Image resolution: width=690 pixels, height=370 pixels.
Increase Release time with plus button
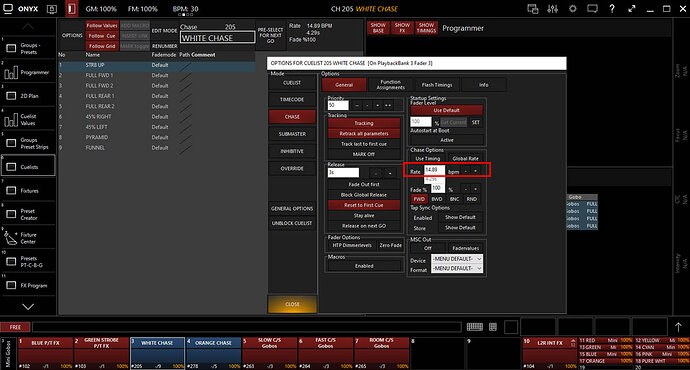389,173
